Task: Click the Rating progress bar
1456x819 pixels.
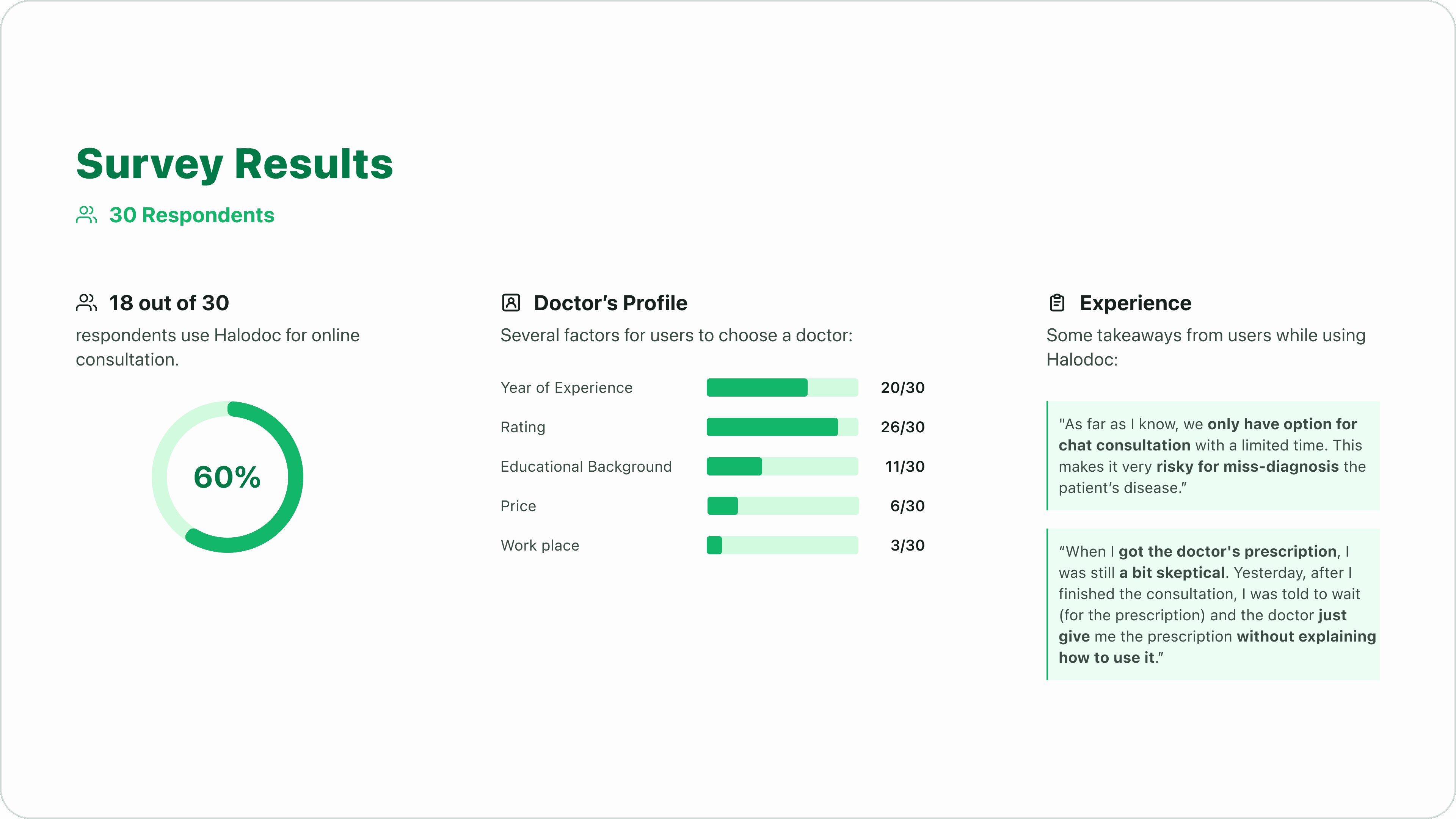Action: click(x=782, y=427)
